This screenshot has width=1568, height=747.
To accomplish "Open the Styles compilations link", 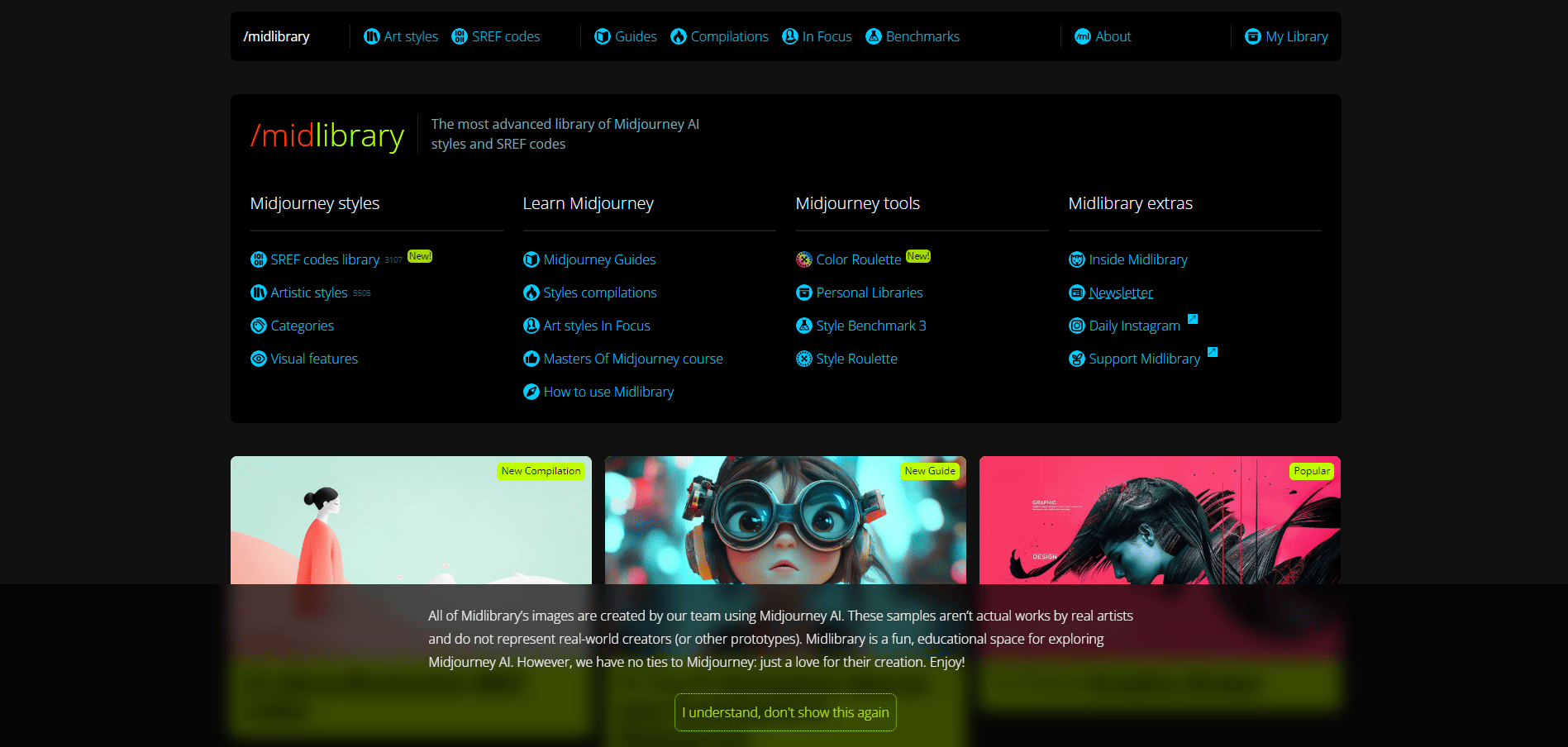I will pyautogui.click(x=600, y=293).
